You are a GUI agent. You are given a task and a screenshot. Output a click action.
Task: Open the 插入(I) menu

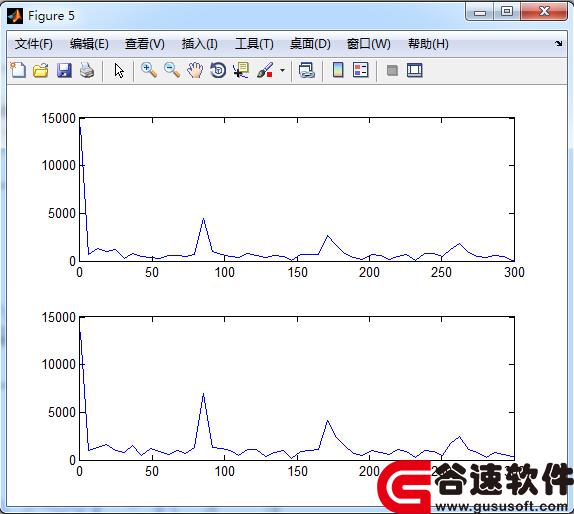[200, 44]
